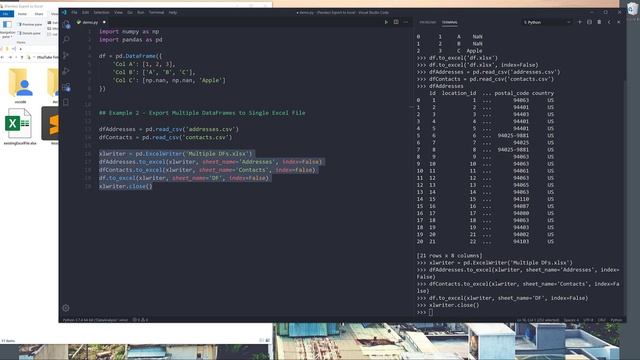Close the terminal panel with the X
Viewport: 640px width, 360px height.
[619, 22]
